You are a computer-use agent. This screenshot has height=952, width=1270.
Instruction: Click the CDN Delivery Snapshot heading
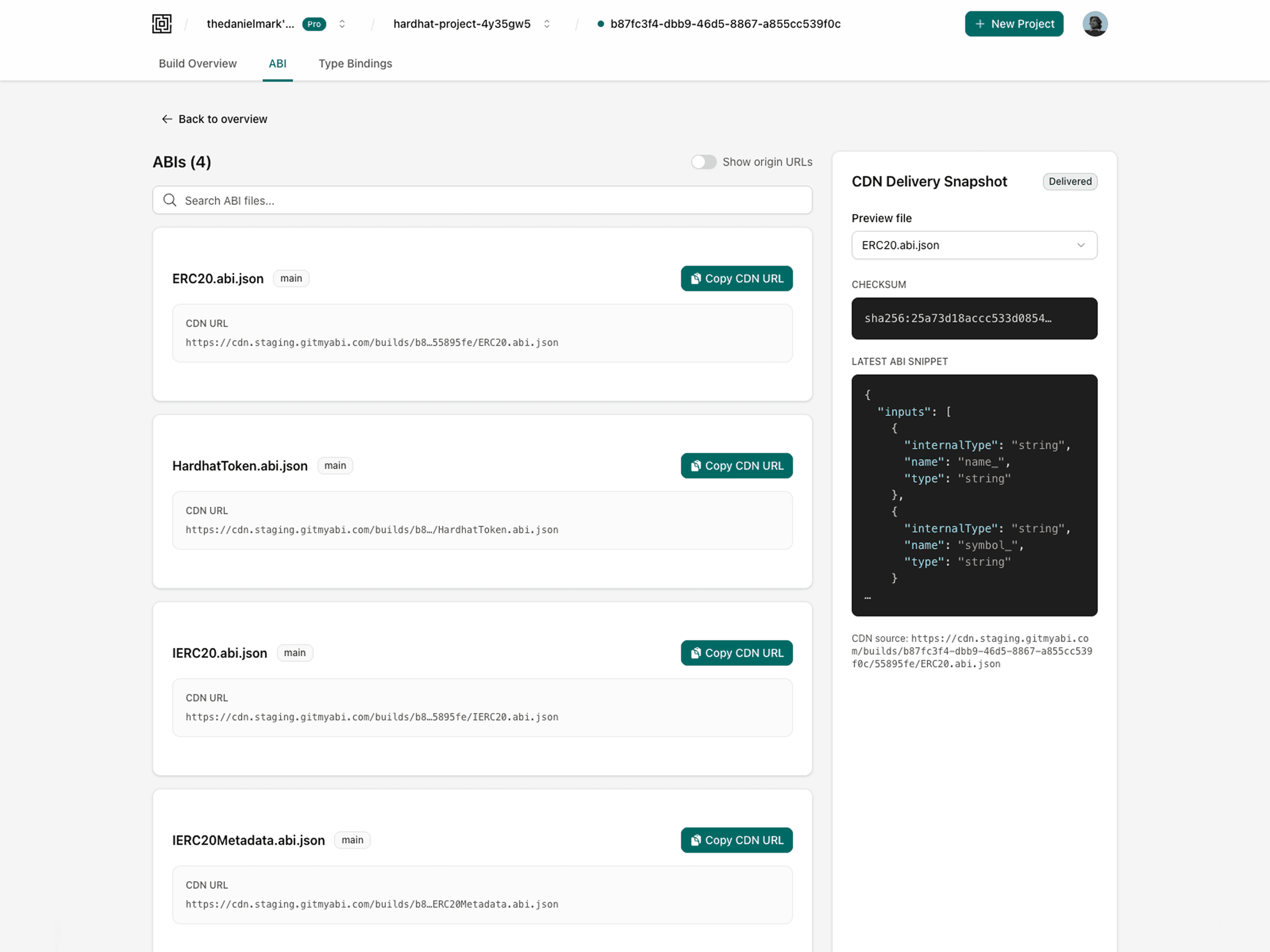929,181
